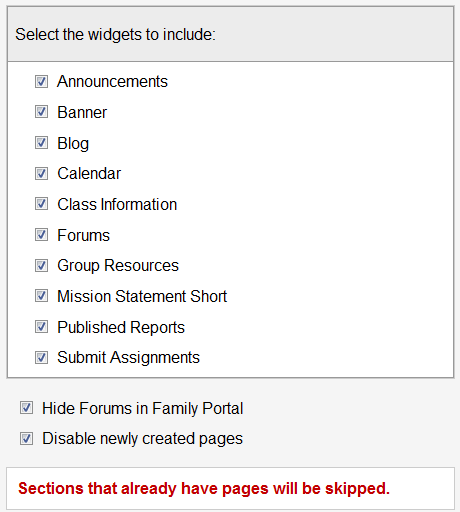Toggle the Banner widget checkbox

[41, 112]
